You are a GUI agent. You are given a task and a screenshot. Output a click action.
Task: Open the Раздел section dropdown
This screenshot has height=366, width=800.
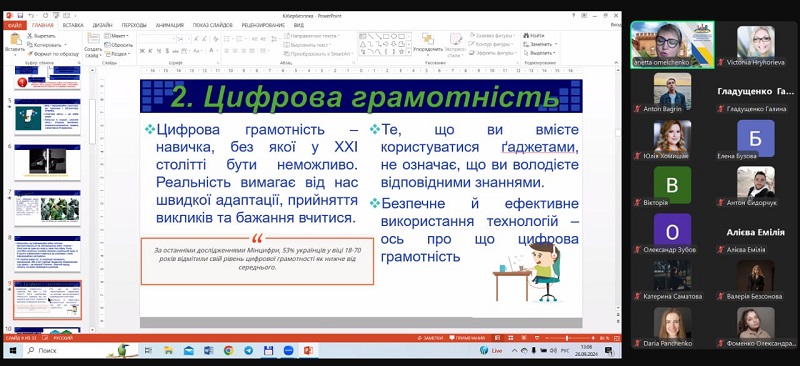[x=117, y=54]
